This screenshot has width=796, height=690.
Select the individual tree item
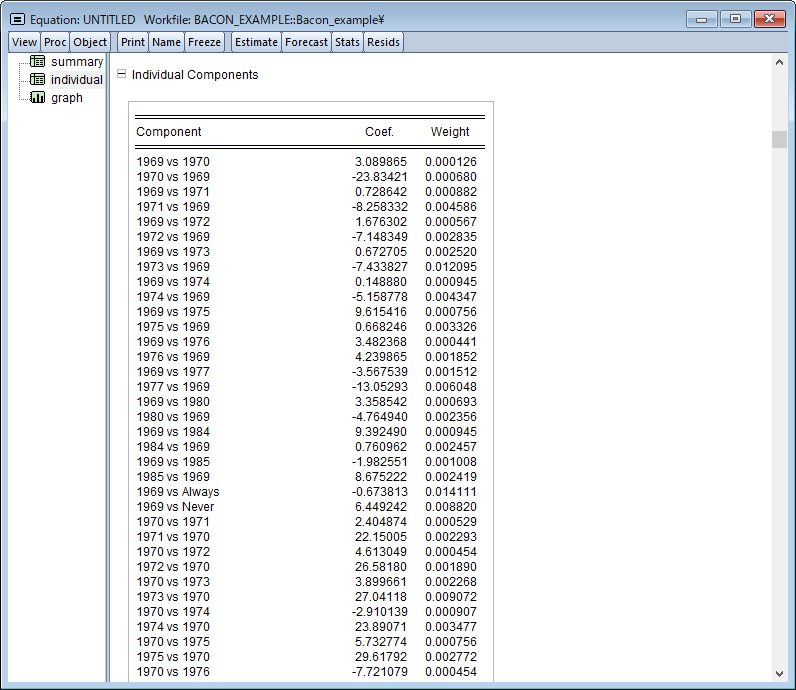[77, 80]
